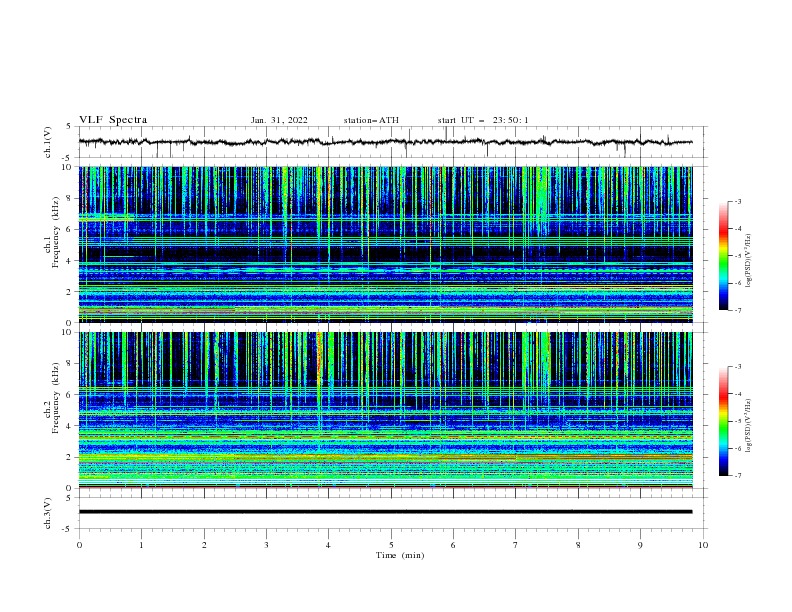792x612 pixels.
Task: Click the time axis tick label '2'
Action: point(204,545)
